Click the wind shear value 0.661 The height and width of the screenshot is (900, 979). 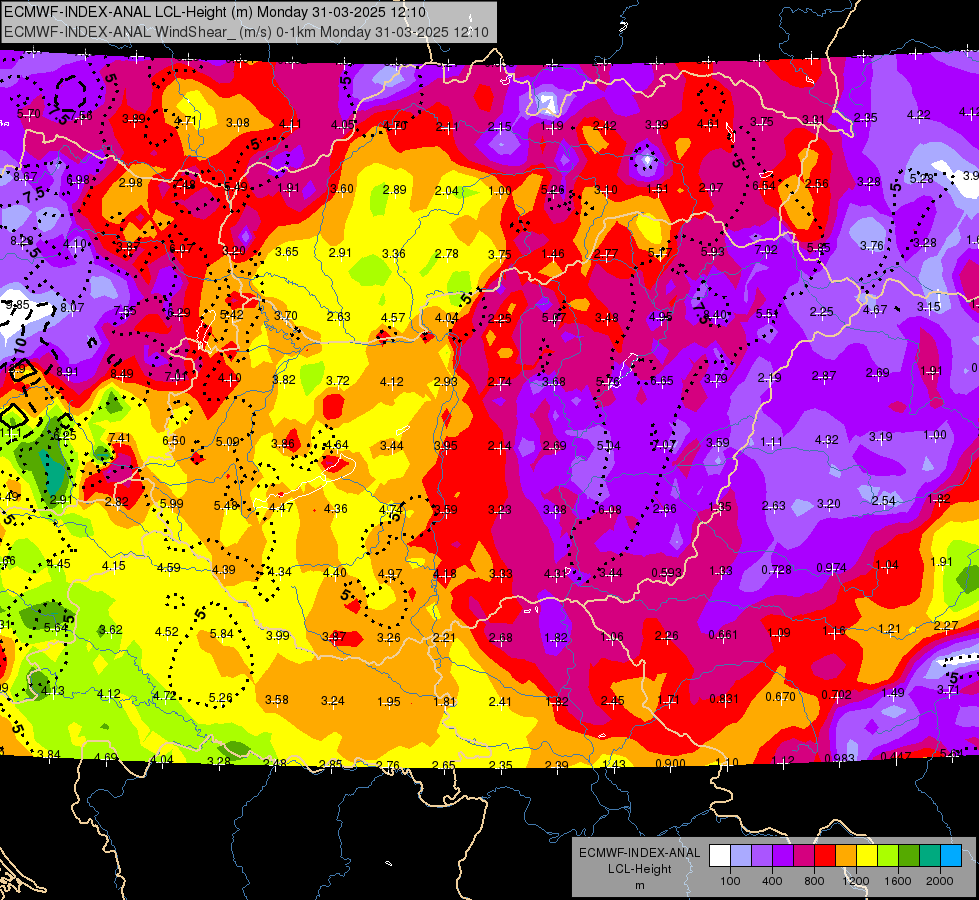[723, 635]
